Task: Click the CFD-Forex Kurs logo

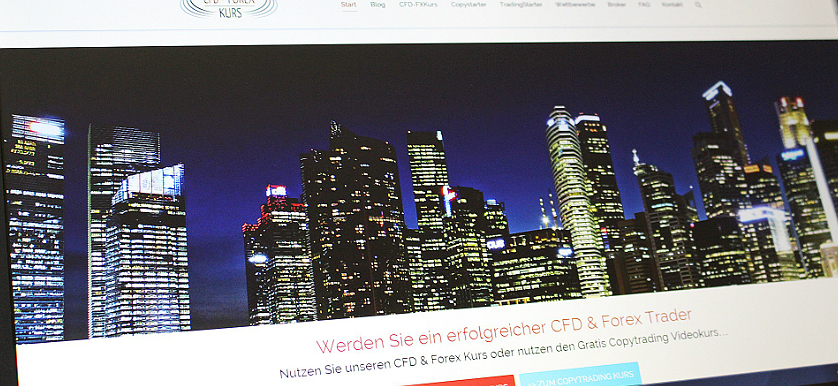Action: coord(229,8)
